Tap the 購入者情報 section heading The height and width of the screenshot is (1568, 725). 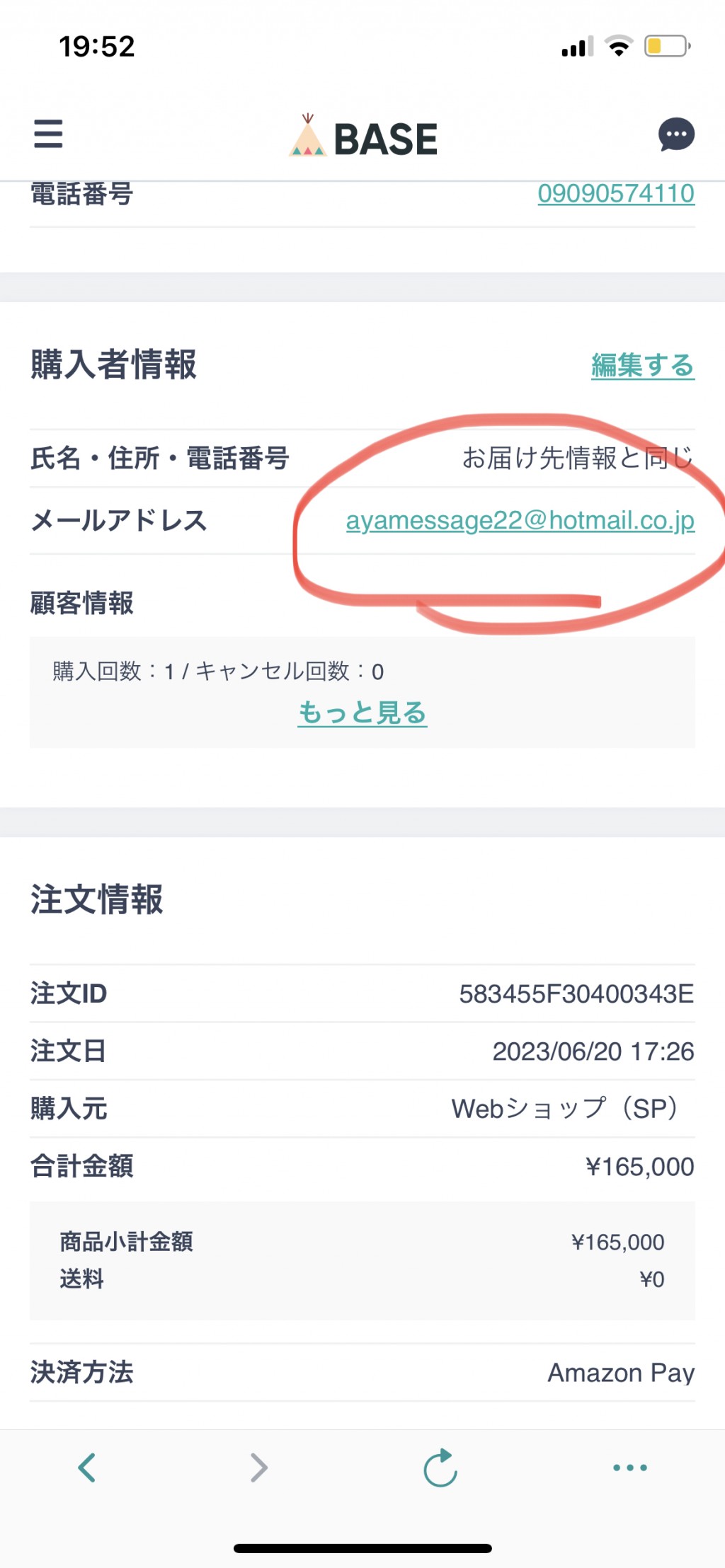pos(113,364)
